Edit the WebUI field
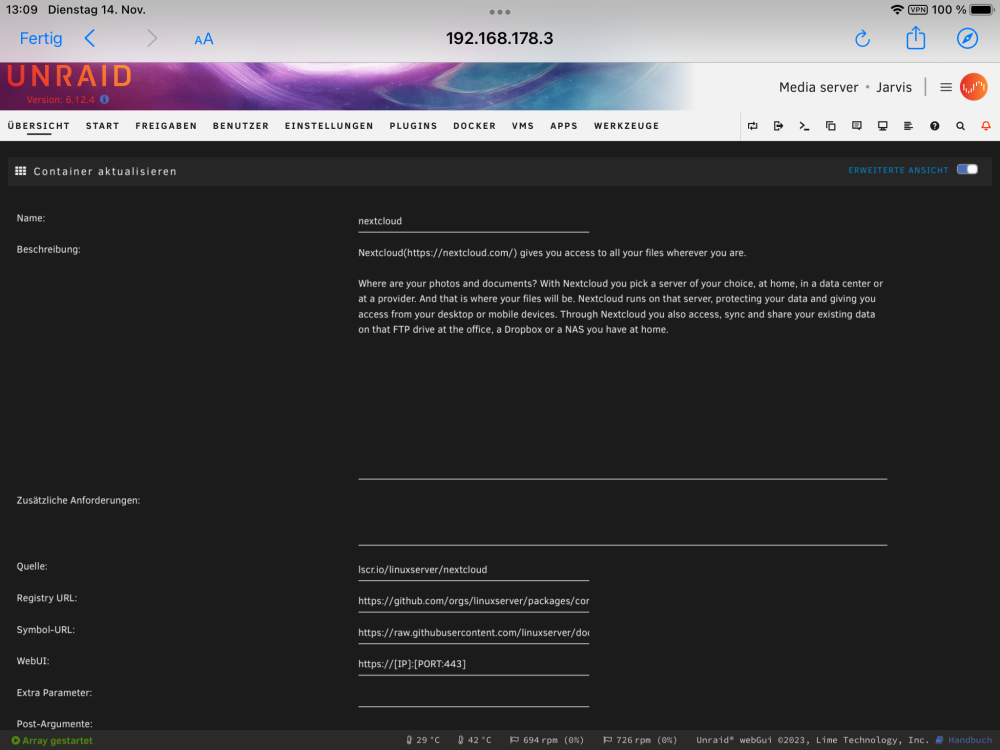This screenshot has height=750, width=1000. [473, 664]
